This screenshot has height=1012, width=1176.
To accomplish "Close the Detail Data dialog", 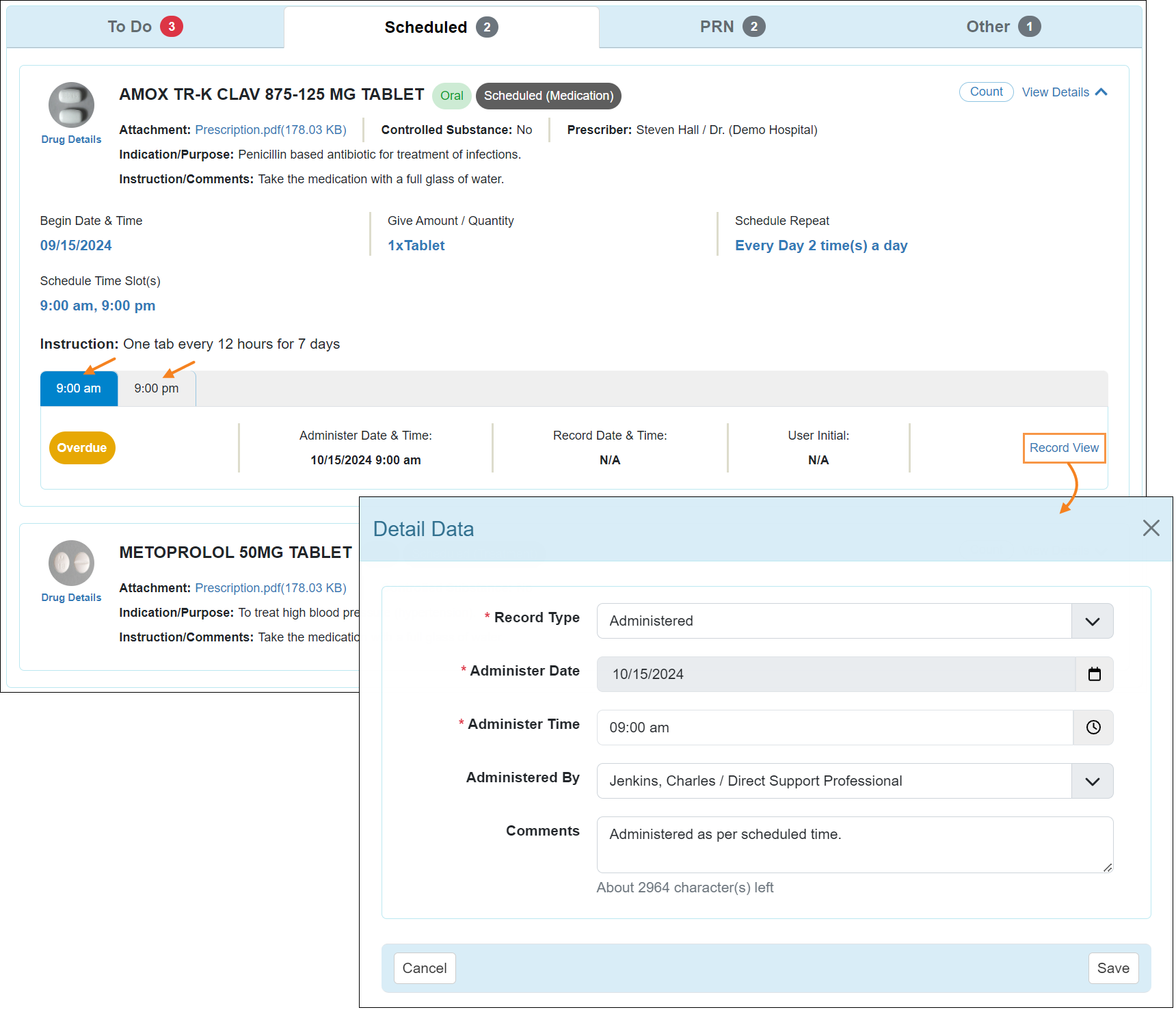I will 1151,528.
